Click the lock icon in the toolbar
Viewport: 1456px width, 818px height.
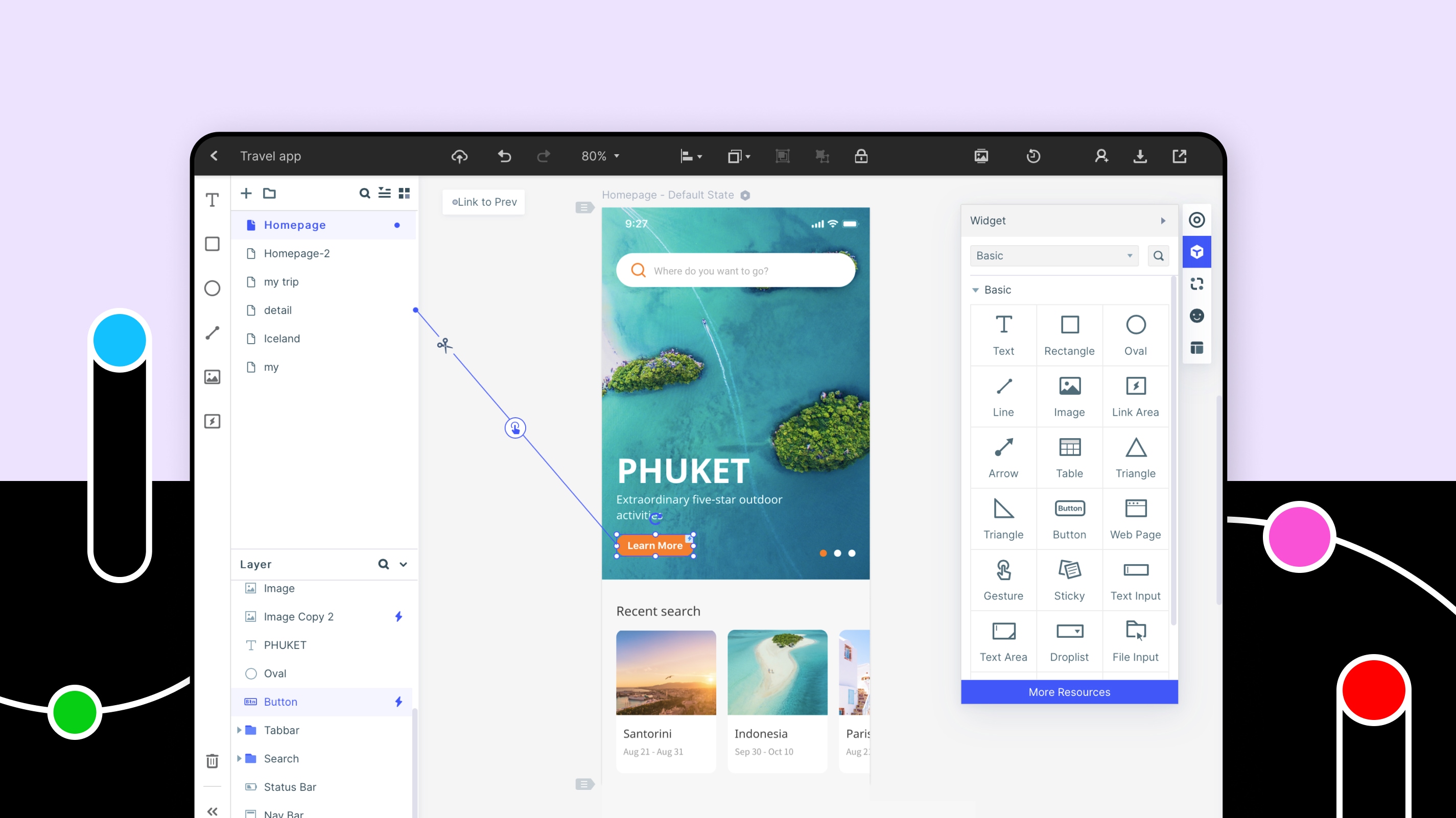(x=861, y=156)
